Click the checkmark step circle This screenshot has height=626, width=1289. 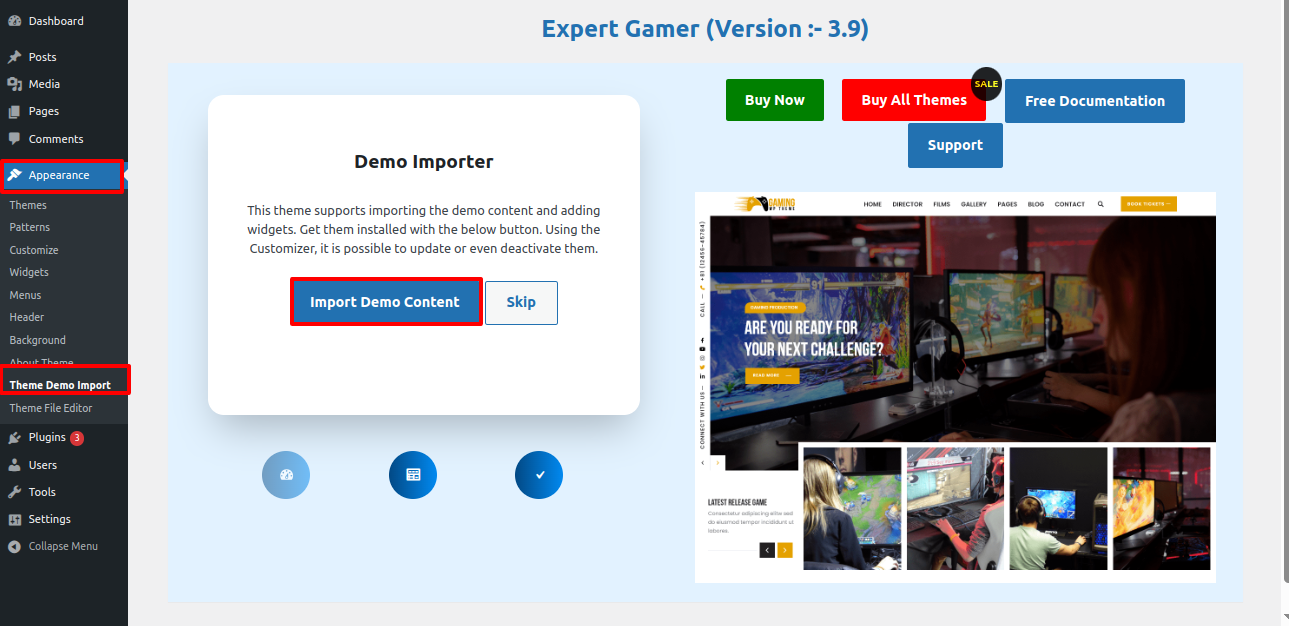coord(539,475)
